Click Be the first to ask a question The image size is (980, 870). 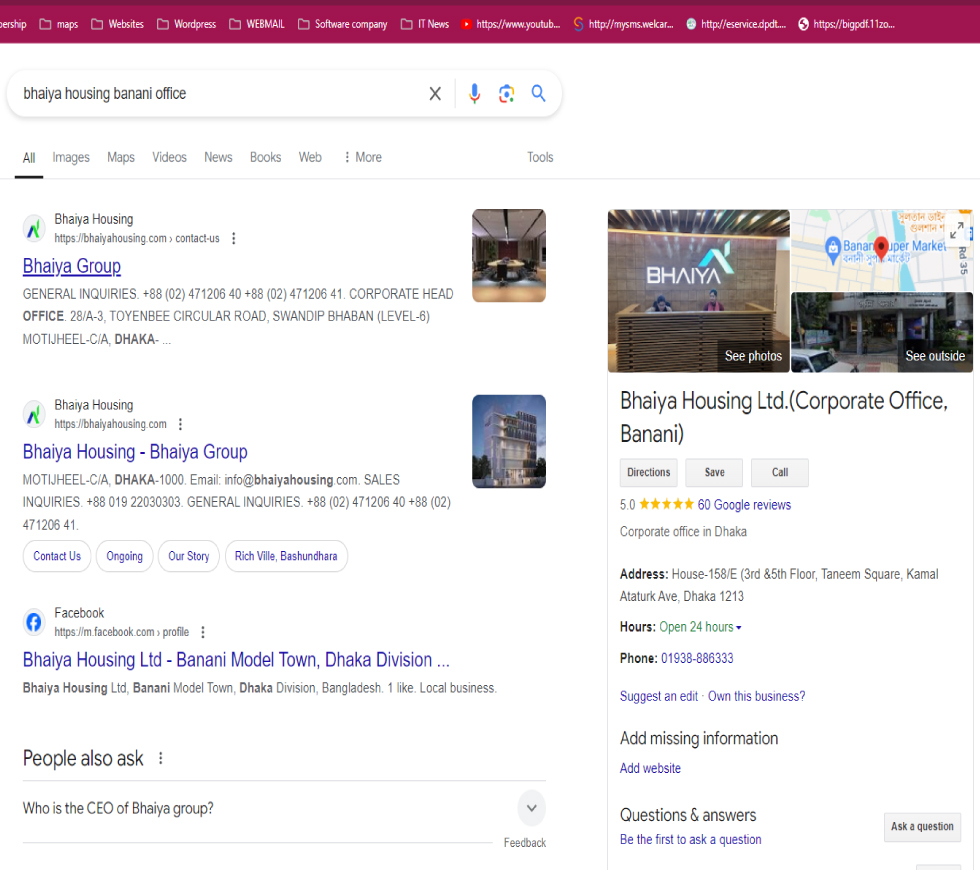click(x=691, y=839)
